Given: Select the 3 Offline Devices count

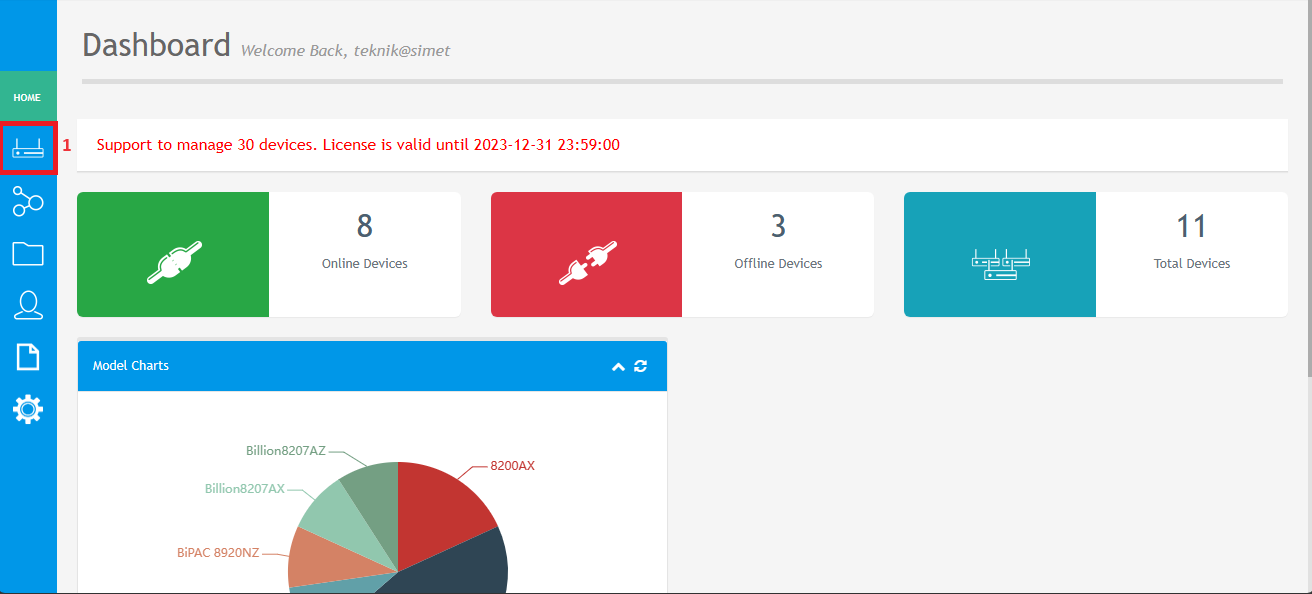Looking at the screenshot, I should point(778,227).
